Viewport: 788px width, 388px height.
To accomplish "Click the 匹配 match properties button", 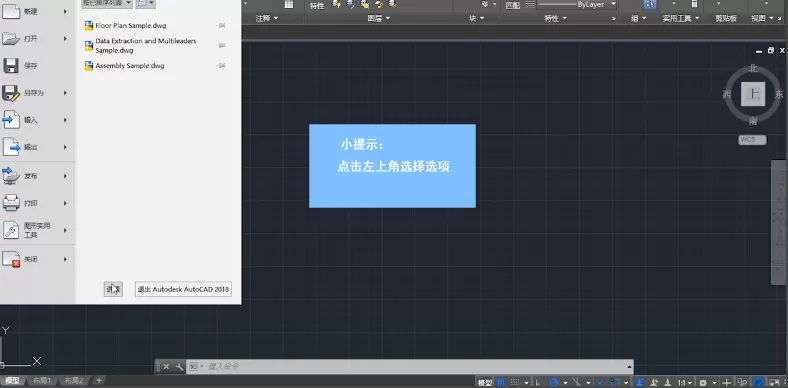I will [x=512, y=6].
